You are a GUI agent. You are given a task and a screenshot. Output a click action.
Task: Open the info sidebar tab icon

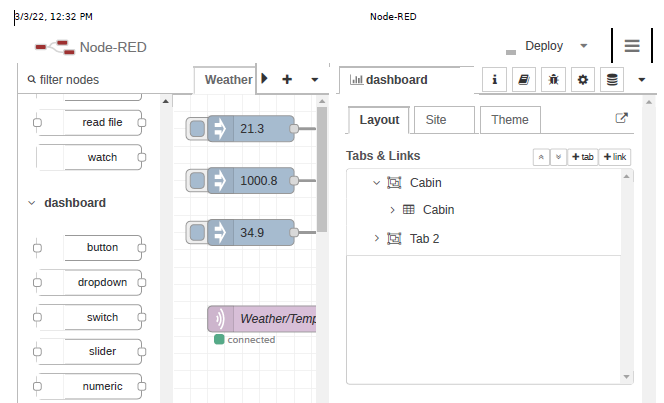(x=494, y=79)
